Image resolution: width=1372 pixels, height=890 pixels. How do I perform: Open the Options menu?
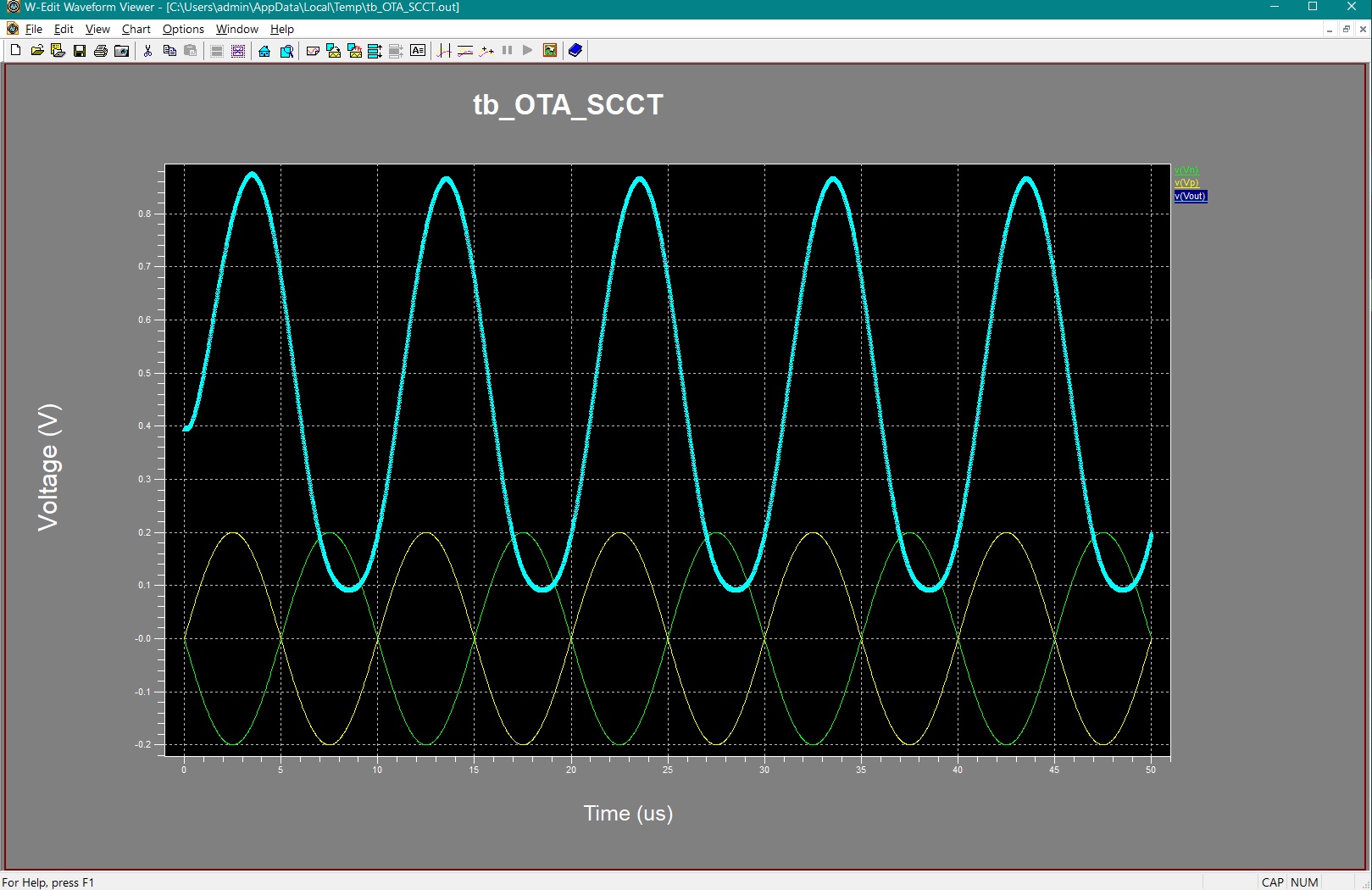pyautogui.click(x=183, y=29)
